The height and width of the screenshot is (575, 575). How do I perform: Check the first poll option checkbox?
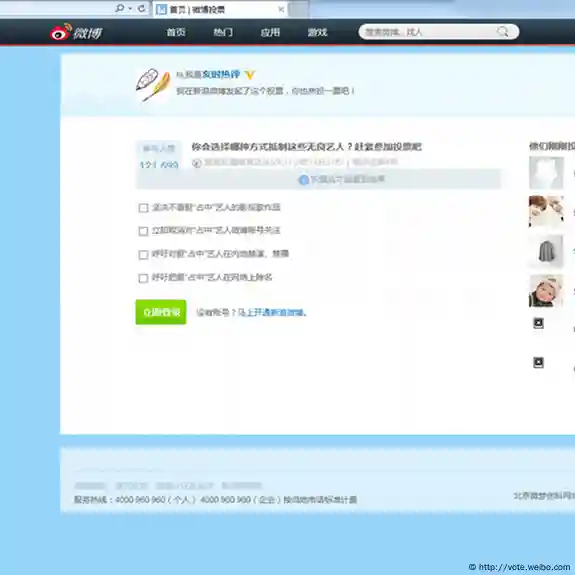point(143,208)
